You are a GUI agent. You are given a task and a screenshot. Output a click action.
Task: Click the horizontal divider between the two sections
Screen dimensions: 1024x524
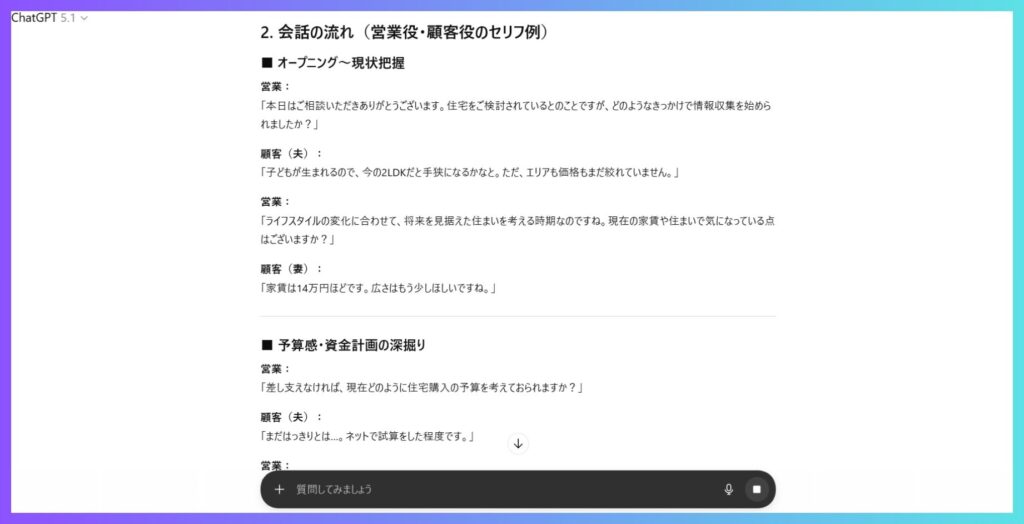(518, 317)
